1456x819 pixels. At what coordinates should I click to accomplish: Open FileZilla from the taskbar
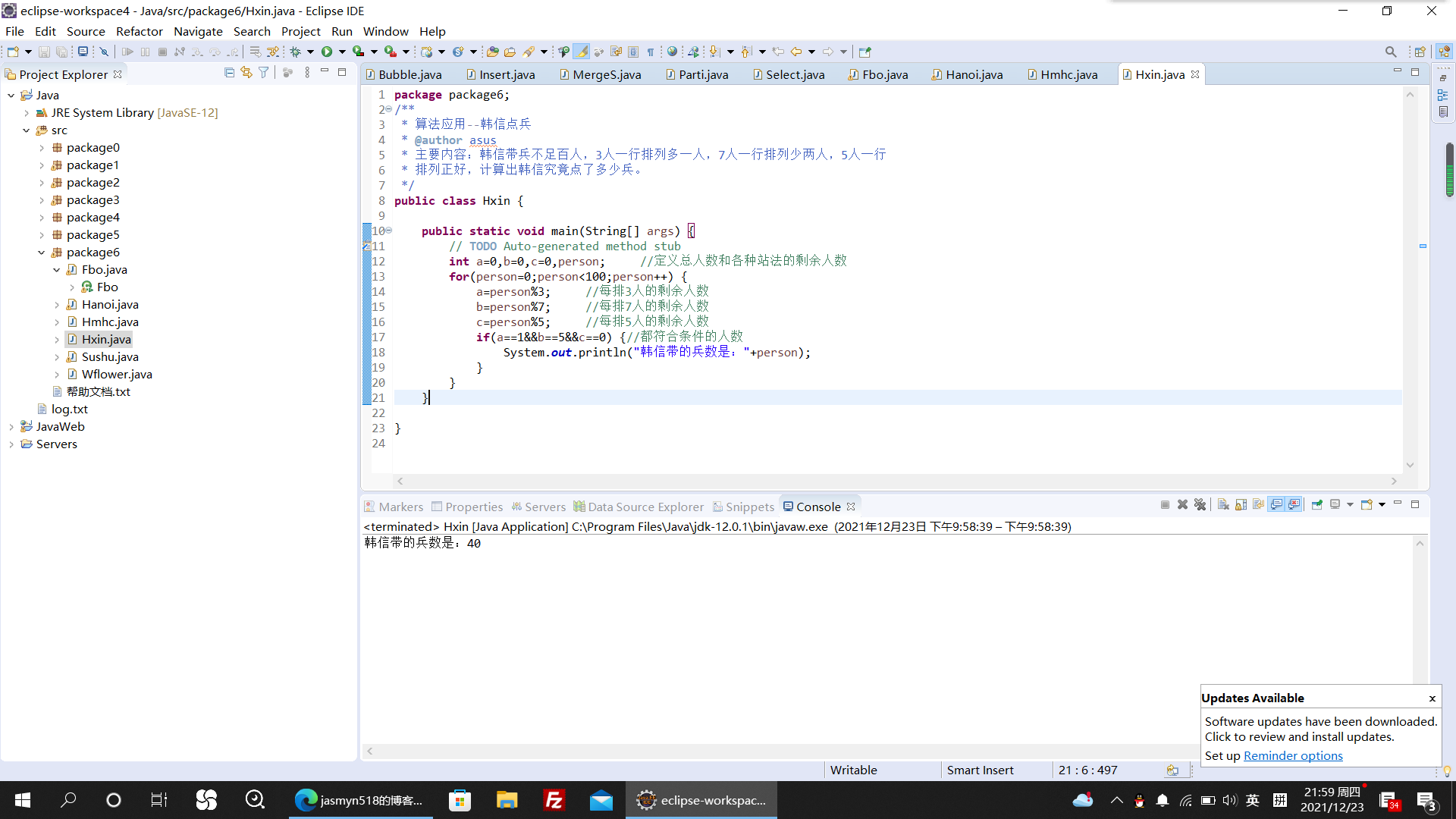tap(554, 800)
